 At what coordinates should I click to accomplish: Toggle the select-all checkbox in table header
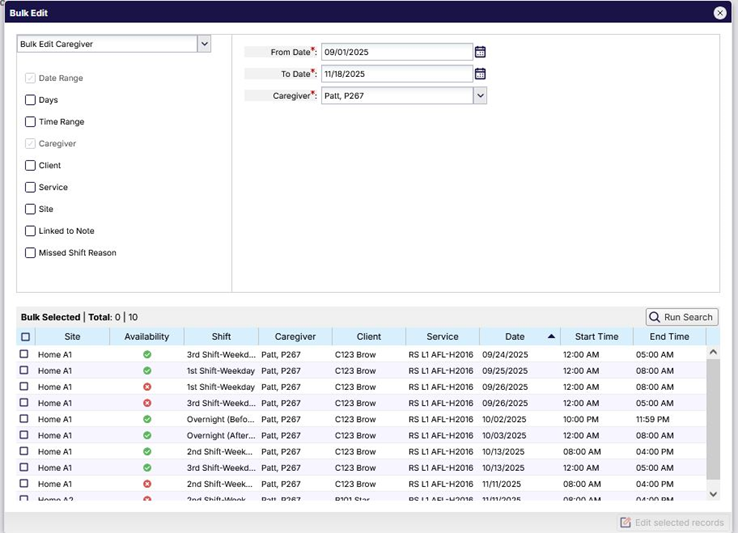pyautogui.click(x=25, y=337)
